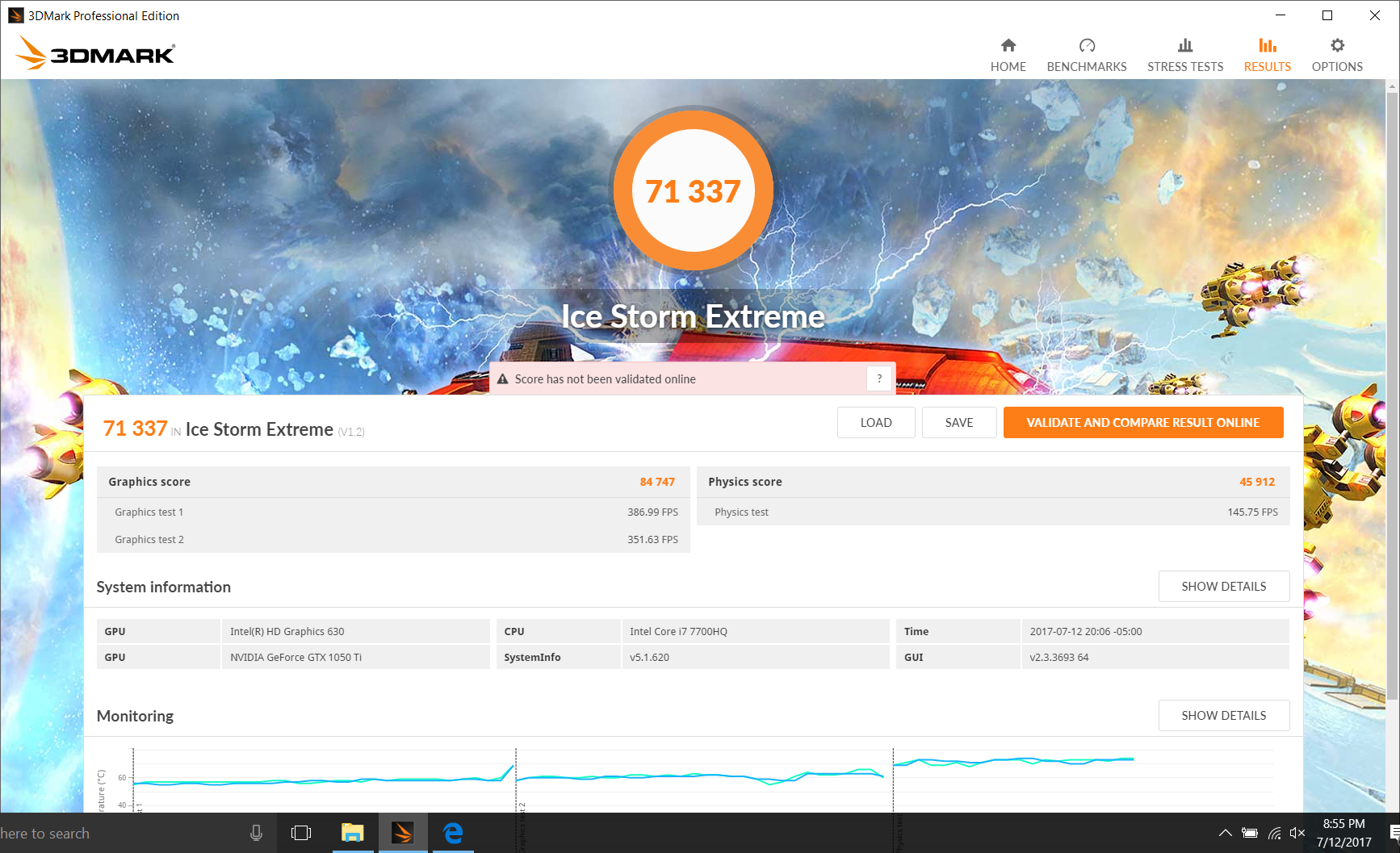Save the result with SAVE button
The height and width of the screenshot is (853, 1400).
[959, 422]
